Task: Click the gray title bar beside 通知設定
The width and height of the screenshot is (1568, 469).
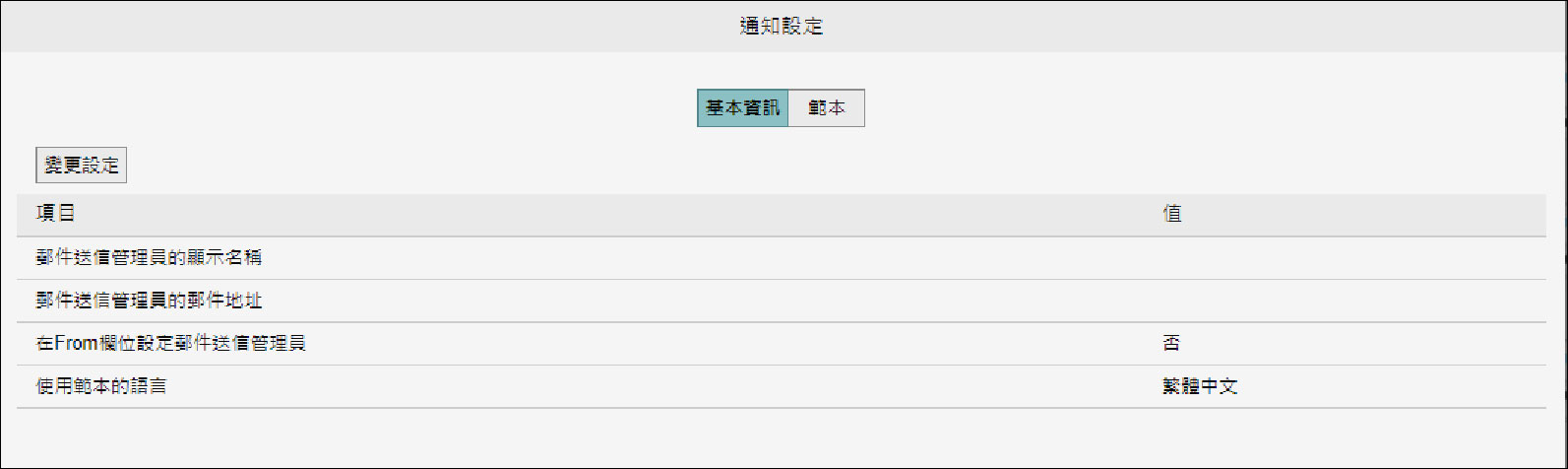Action: [394, 27]
